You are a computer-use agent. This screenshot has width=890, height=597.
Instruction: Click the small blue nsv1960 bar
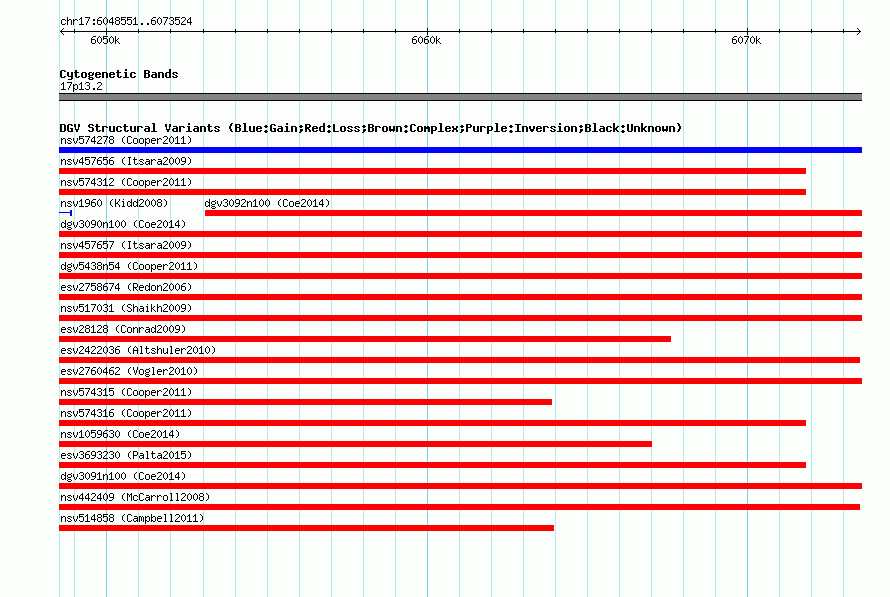click(65, 213)
